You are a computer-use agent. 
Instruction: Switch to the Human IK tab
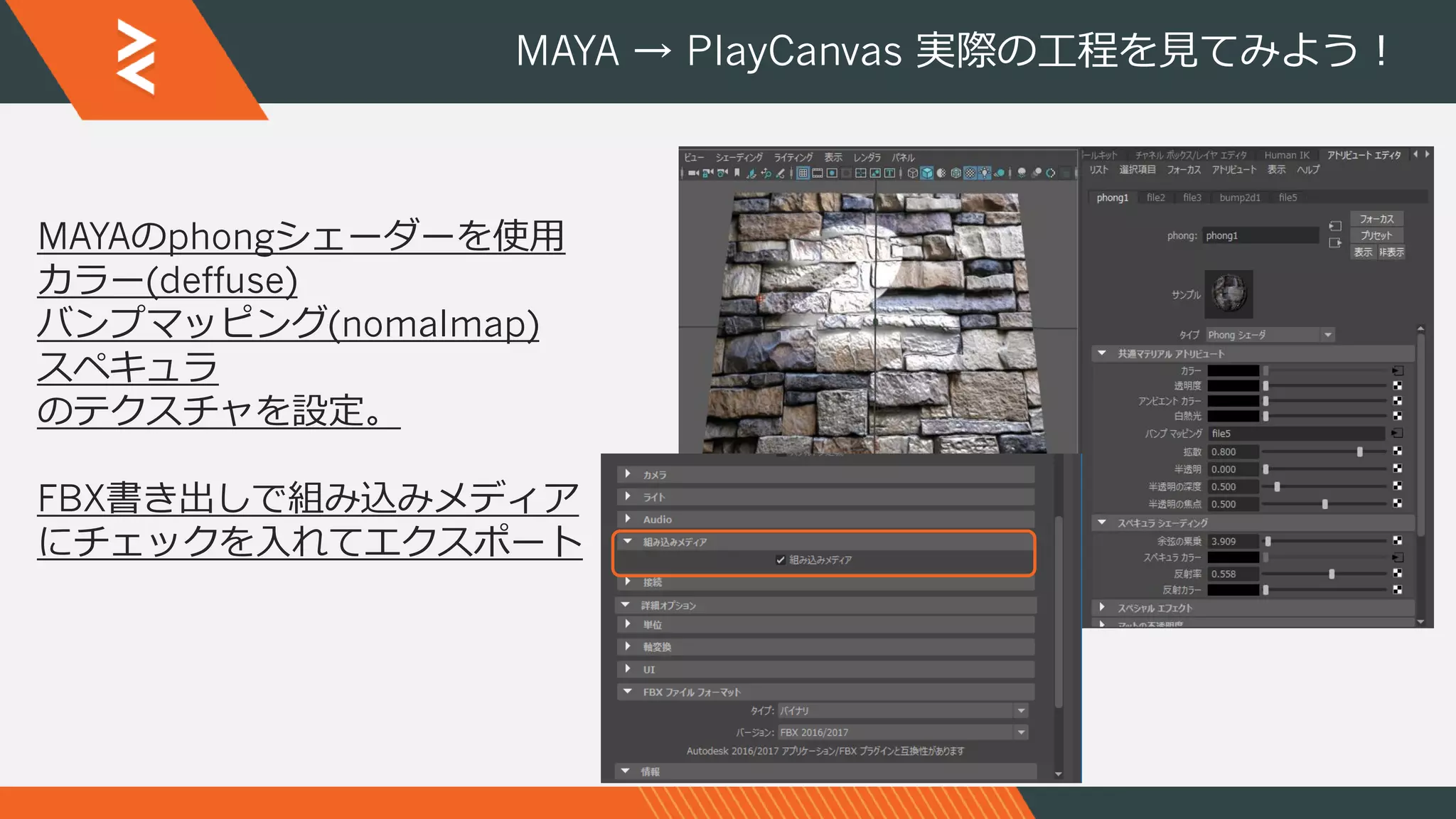click(x=1287, y=155)
